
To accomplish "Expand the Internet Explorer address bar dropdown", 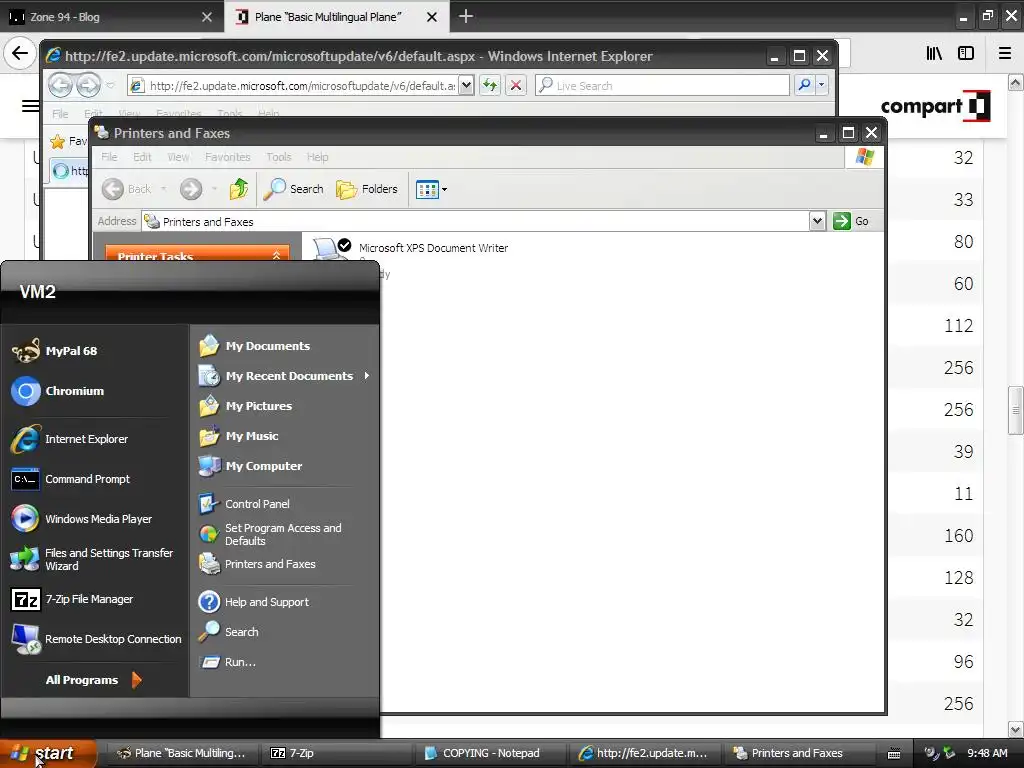I will click(466, 85).
